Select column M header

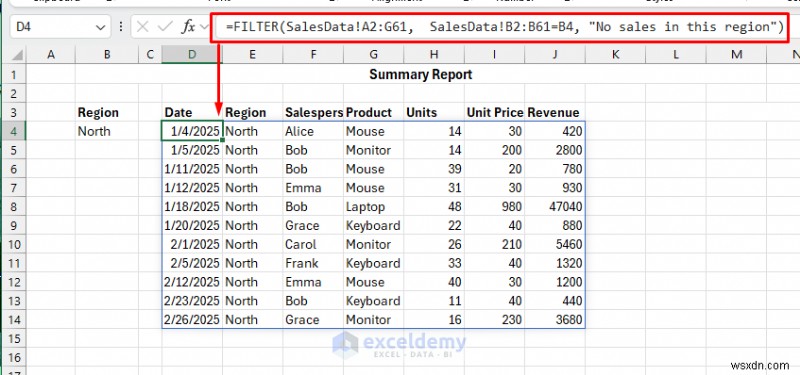736,55
